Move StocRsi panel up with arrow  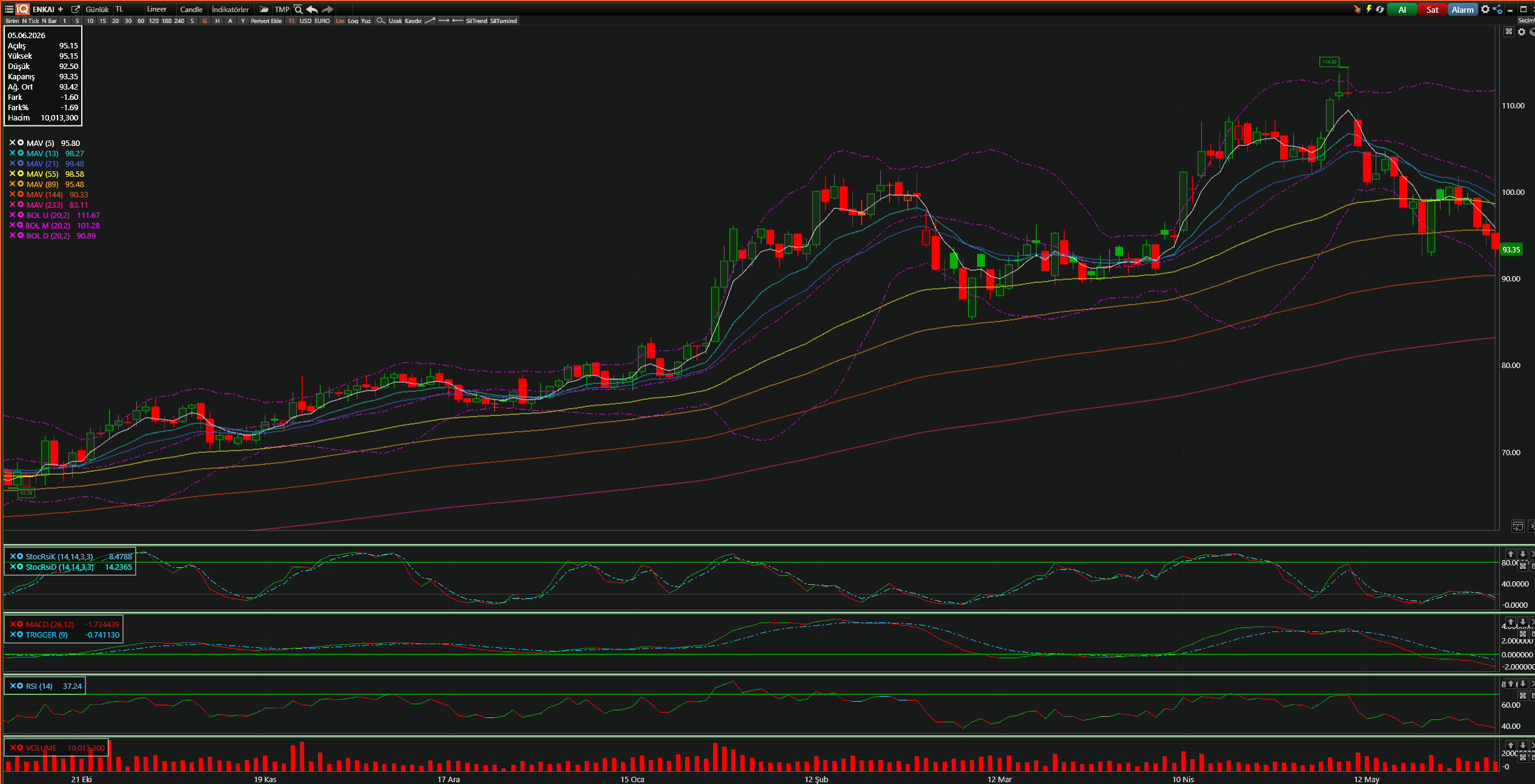(x=1511, y=554)
